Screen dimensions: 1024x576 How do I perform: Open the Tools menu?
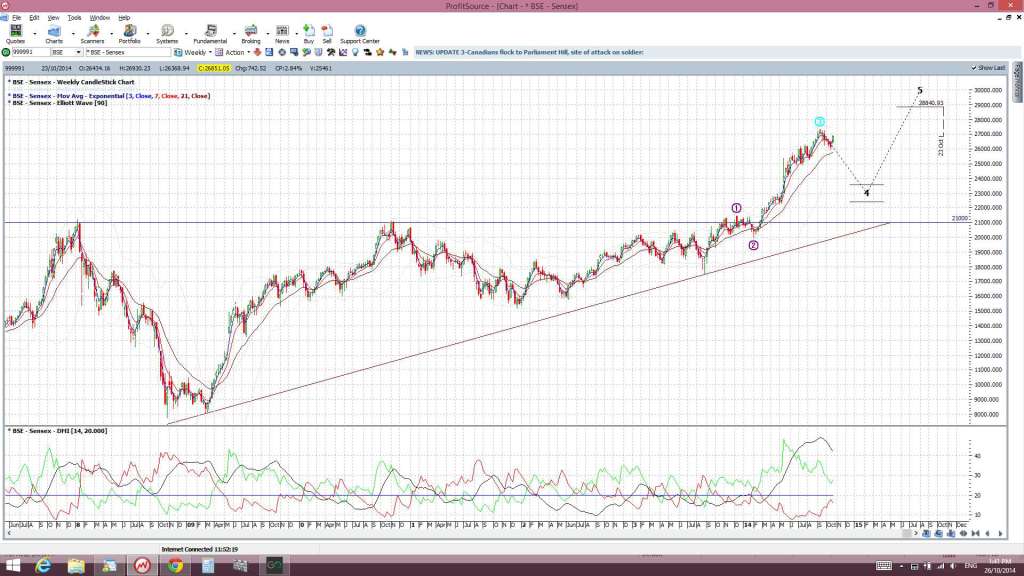[x=74, y=18]
